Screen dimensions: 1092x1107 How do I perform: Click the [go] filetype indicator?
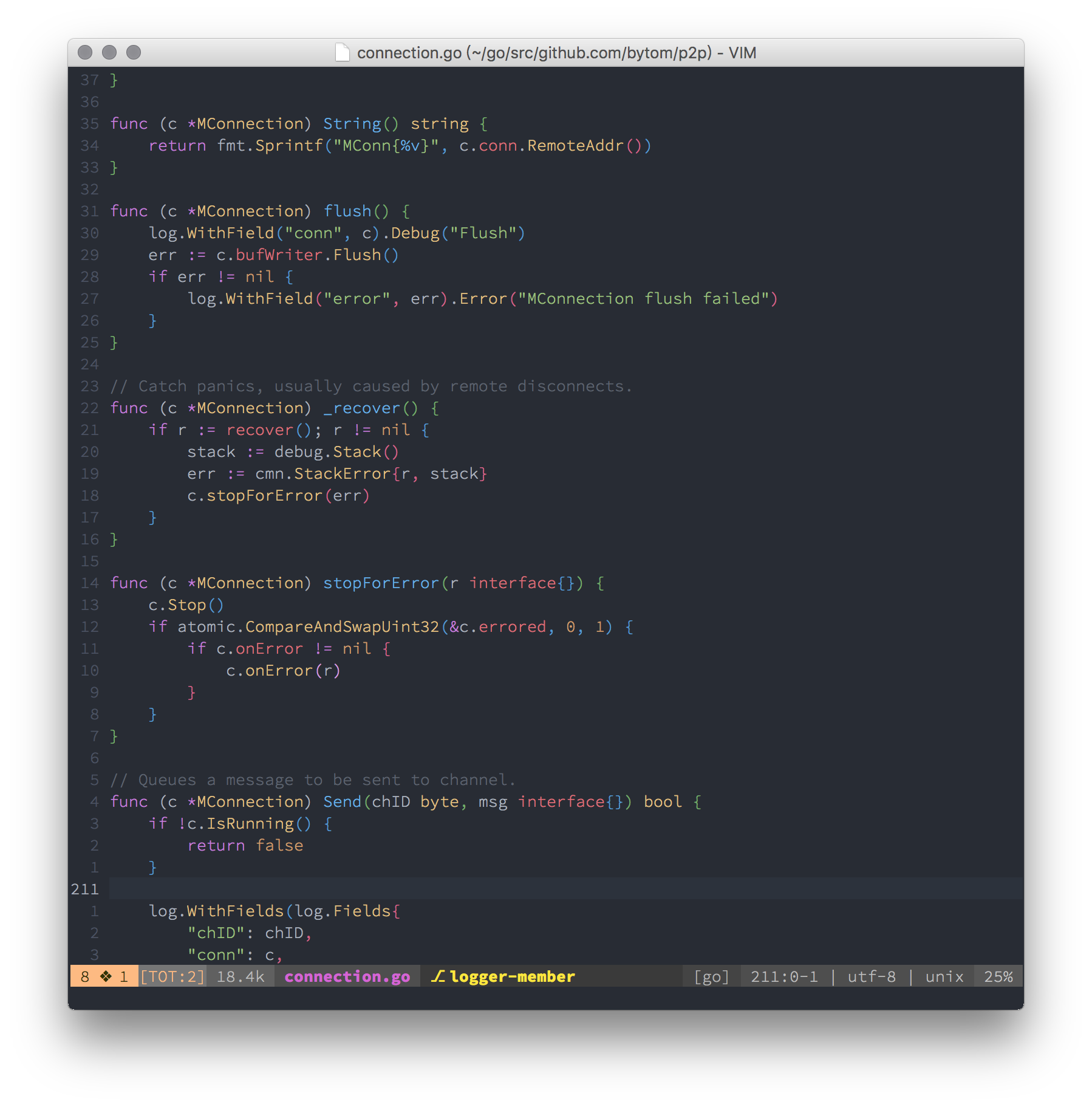point(711,976)
